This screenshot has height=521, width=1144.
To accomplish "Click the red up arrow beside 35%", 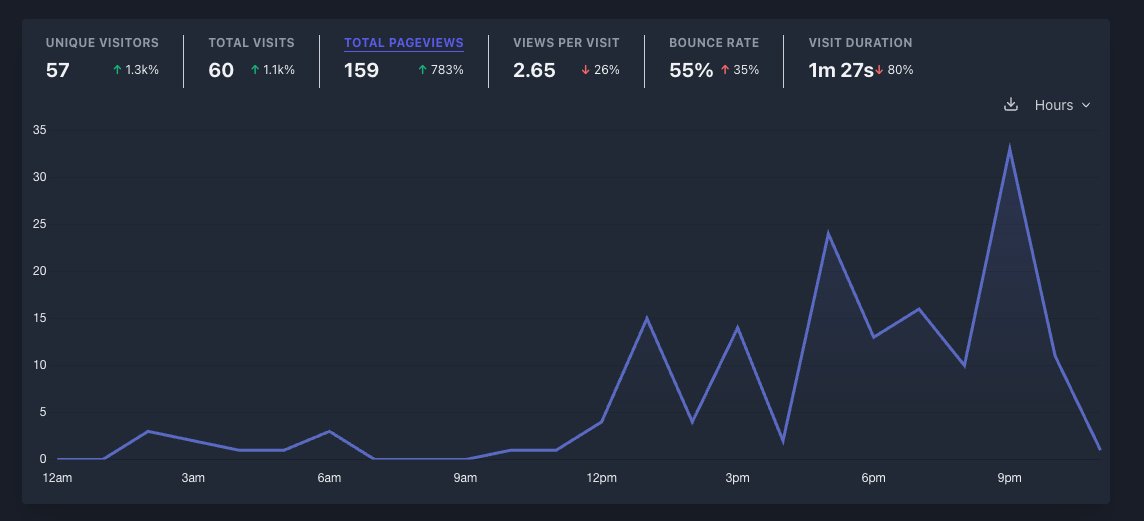I will pos(724,70).
